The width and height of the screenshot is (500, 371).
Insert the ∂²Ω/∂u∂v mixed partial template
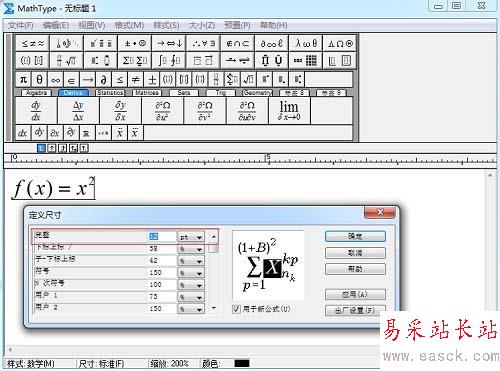coord(247,111)
